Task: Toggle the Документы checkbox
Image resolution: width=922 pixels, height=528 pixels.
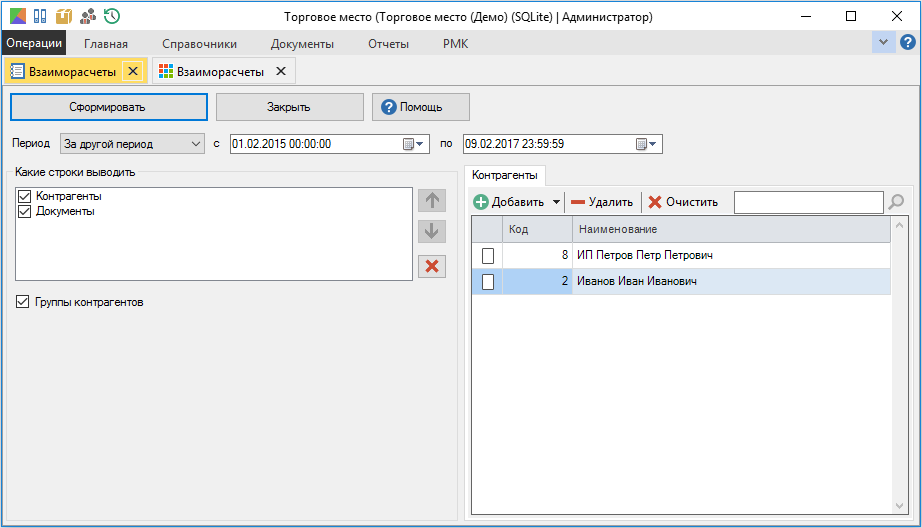Action: tap(24, 212)
